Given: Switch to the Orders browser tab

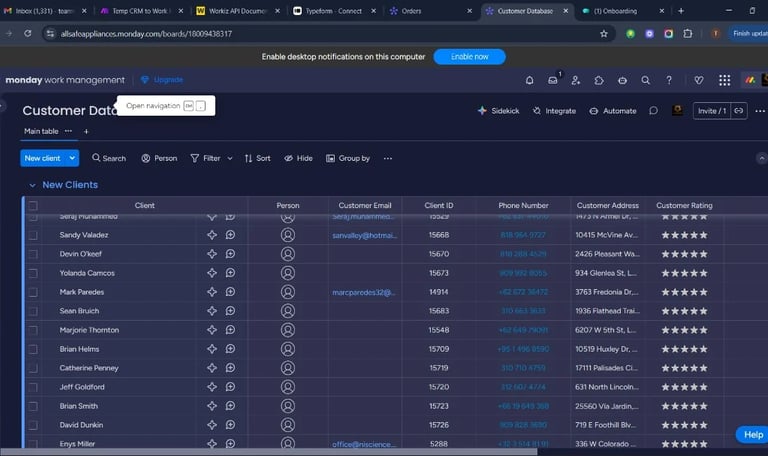Looking at the screenshot, I should tap(411, 11).
